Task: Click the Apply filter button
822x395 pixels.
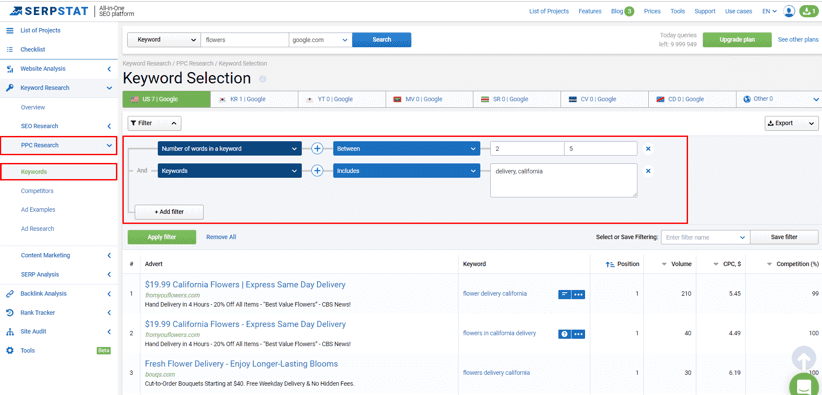Action: click(162, 237)
